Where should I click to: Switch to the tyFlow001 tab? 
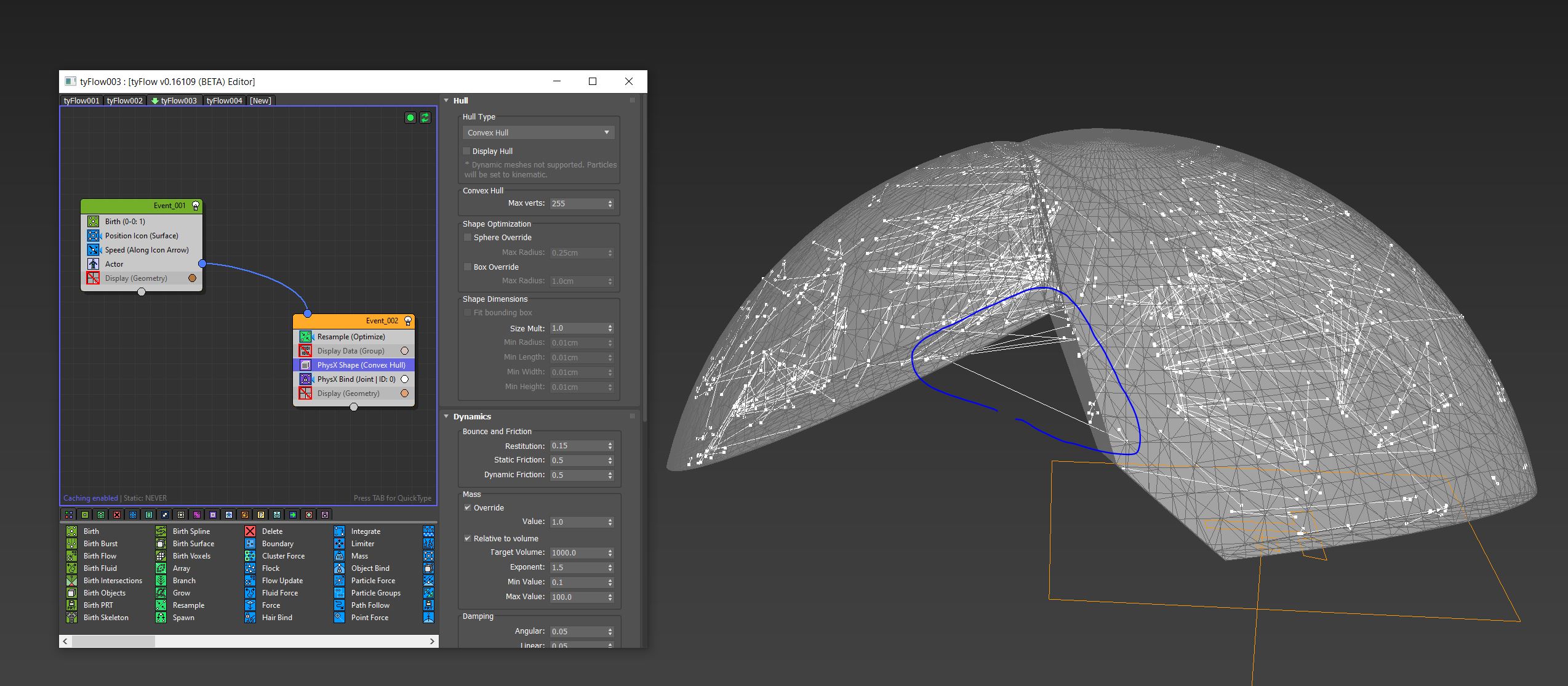click(81, 100)
